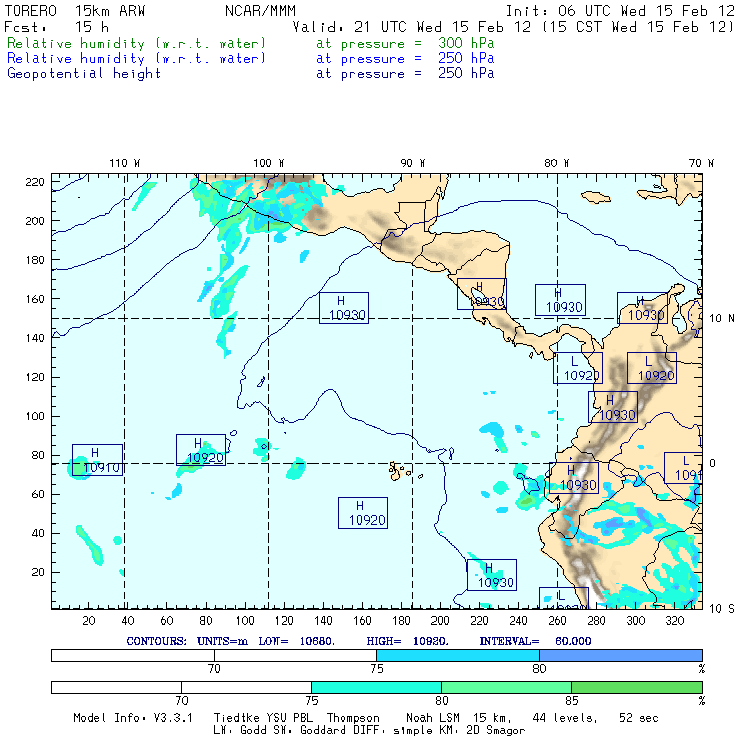740x740 pixels.
Task: Select the '44 levels,' text
Action: 565,718
